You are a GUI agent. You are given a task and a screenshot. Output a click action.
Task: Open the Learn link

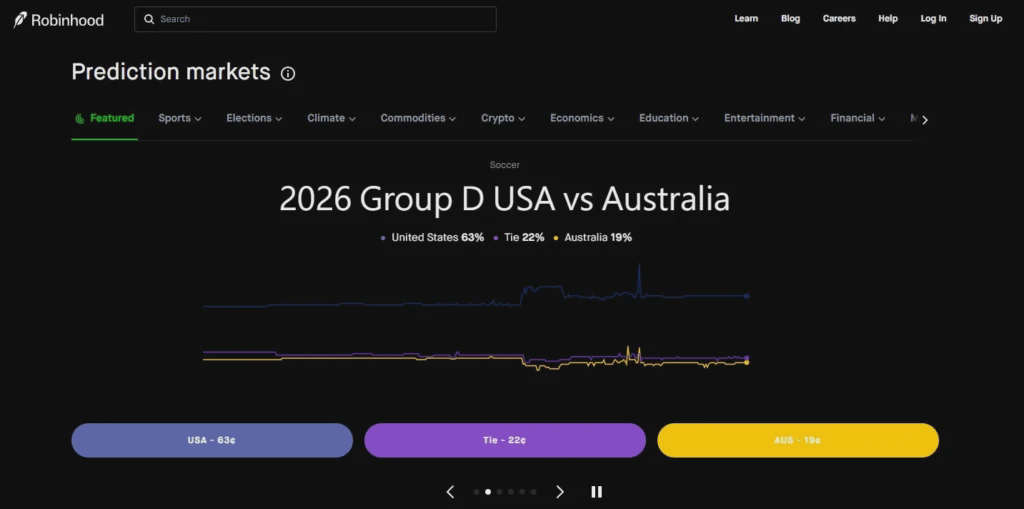pos(746,19)
